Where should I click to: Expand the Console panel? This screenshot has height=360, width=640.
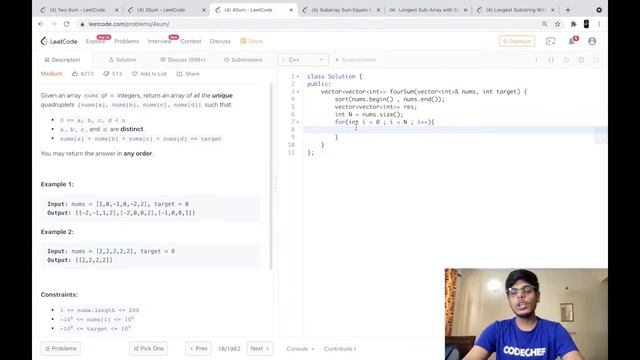(300, 349)
